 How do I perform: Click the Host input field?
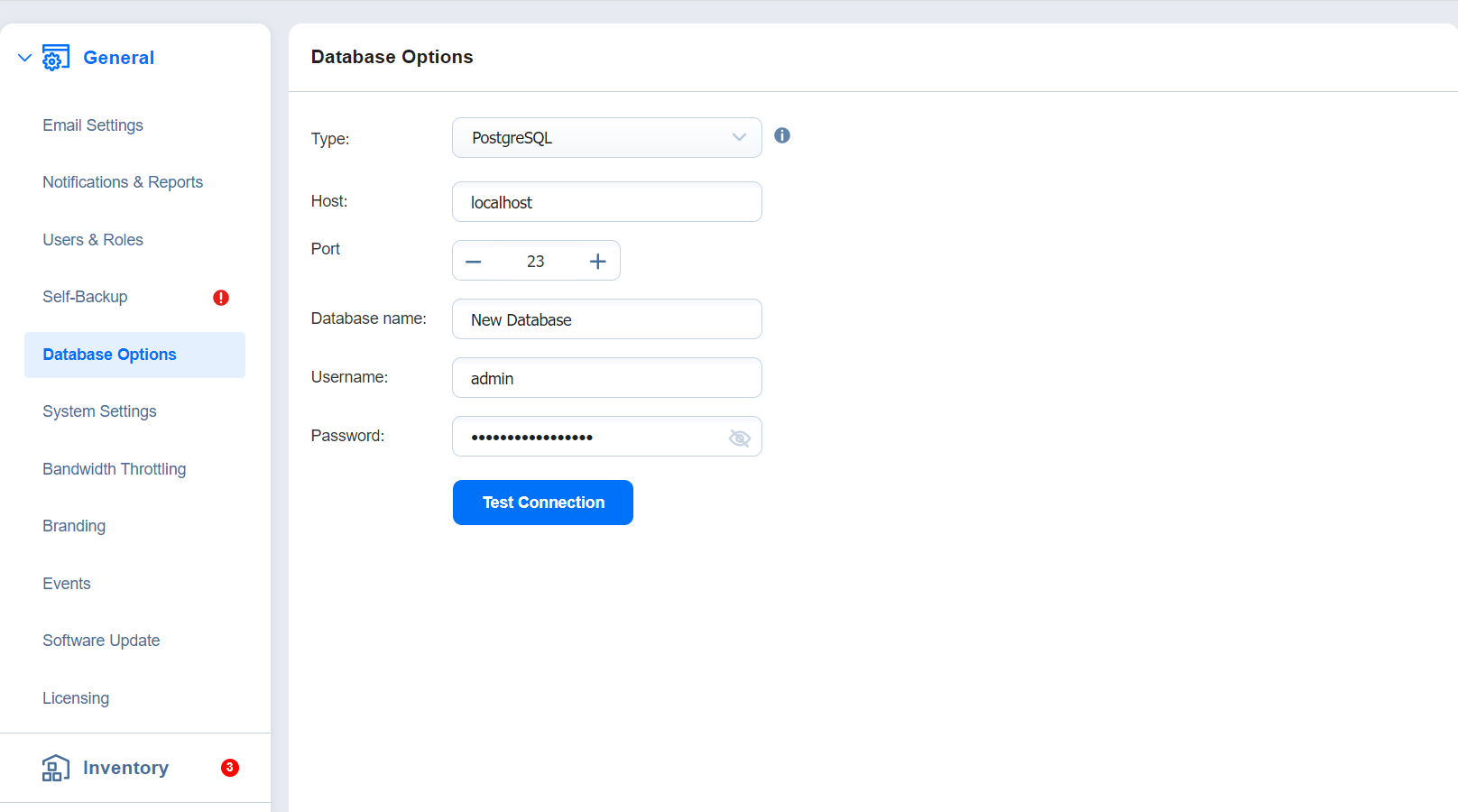click(606, 202)
